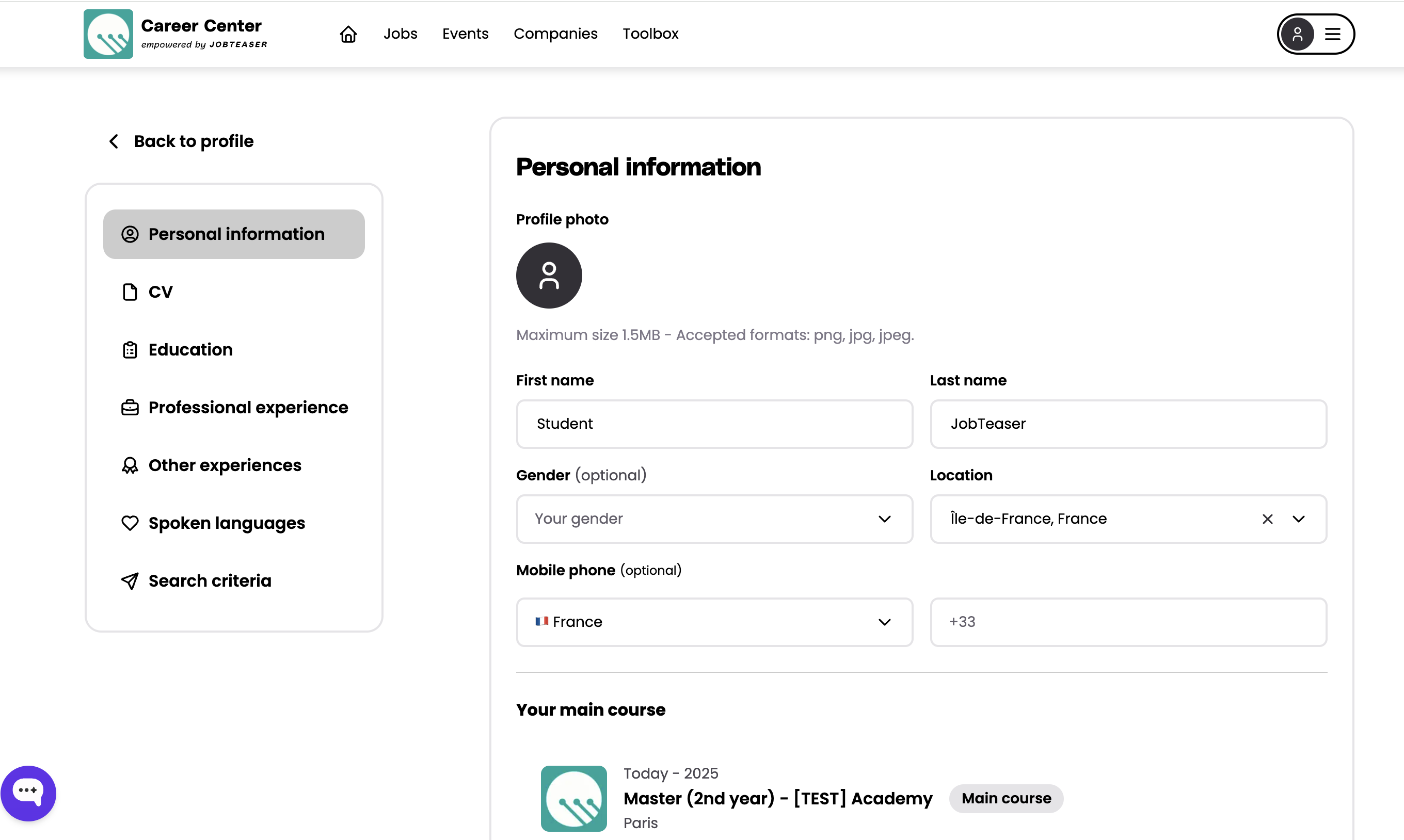Go to the Companies page
This screenshot has height=840, width=1404.
(x=555, y=34)
